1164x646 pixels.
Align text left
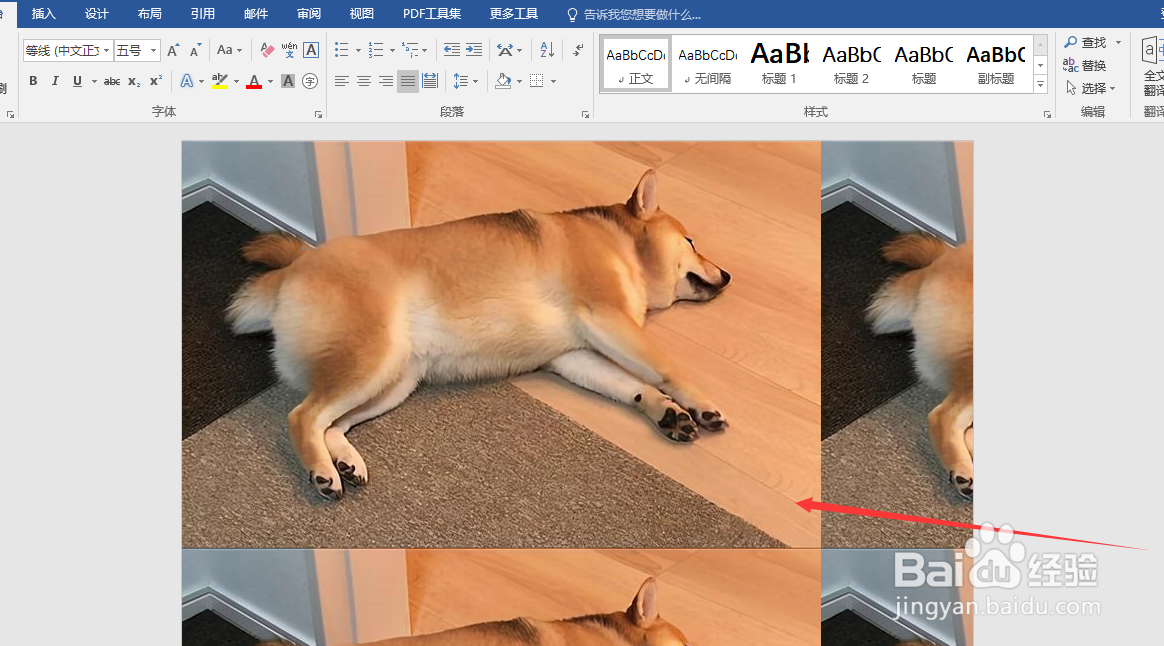point(341,81)
